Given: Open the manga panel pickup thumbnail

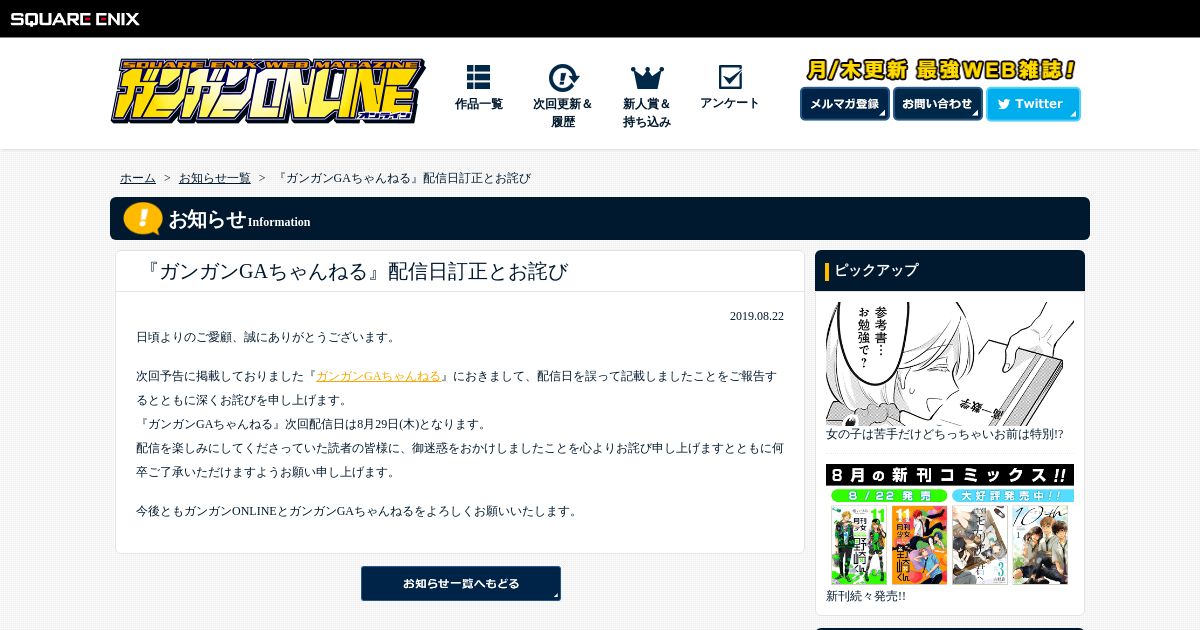Looking at the screenshot, I should pyautogui.click(x=950, y=364).
